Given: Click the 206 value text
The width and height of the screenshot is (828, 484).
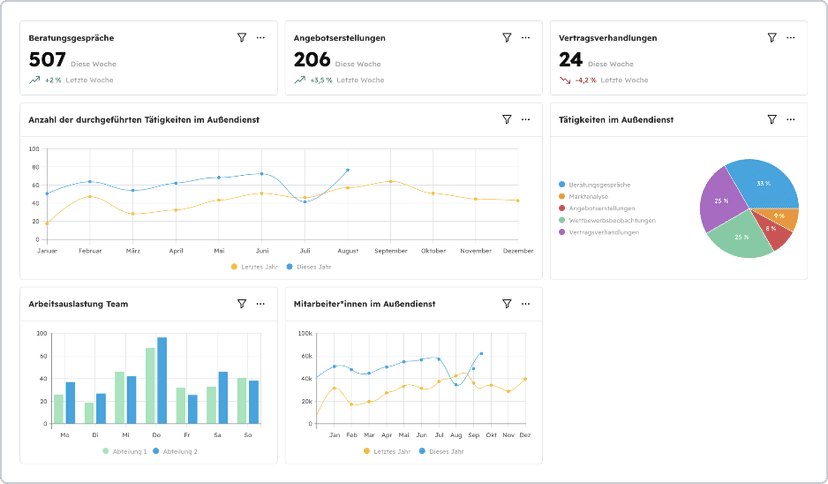Looking at the screenshot, I should pos(312,60).
